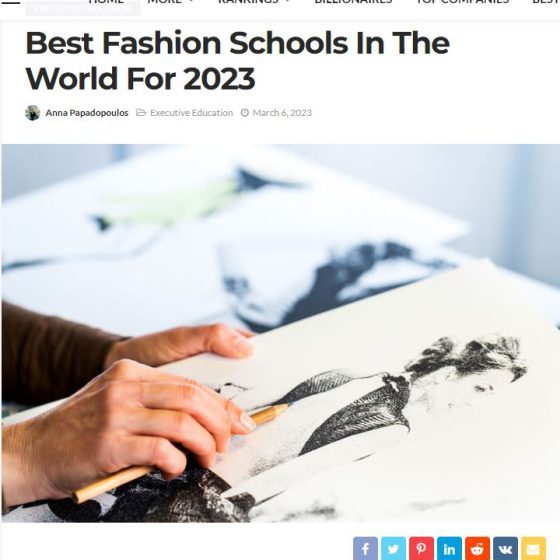Viewport: 560px width, 560px height.
Task: Expand the MORE dropdown in navigation
Action: (170, 2)
